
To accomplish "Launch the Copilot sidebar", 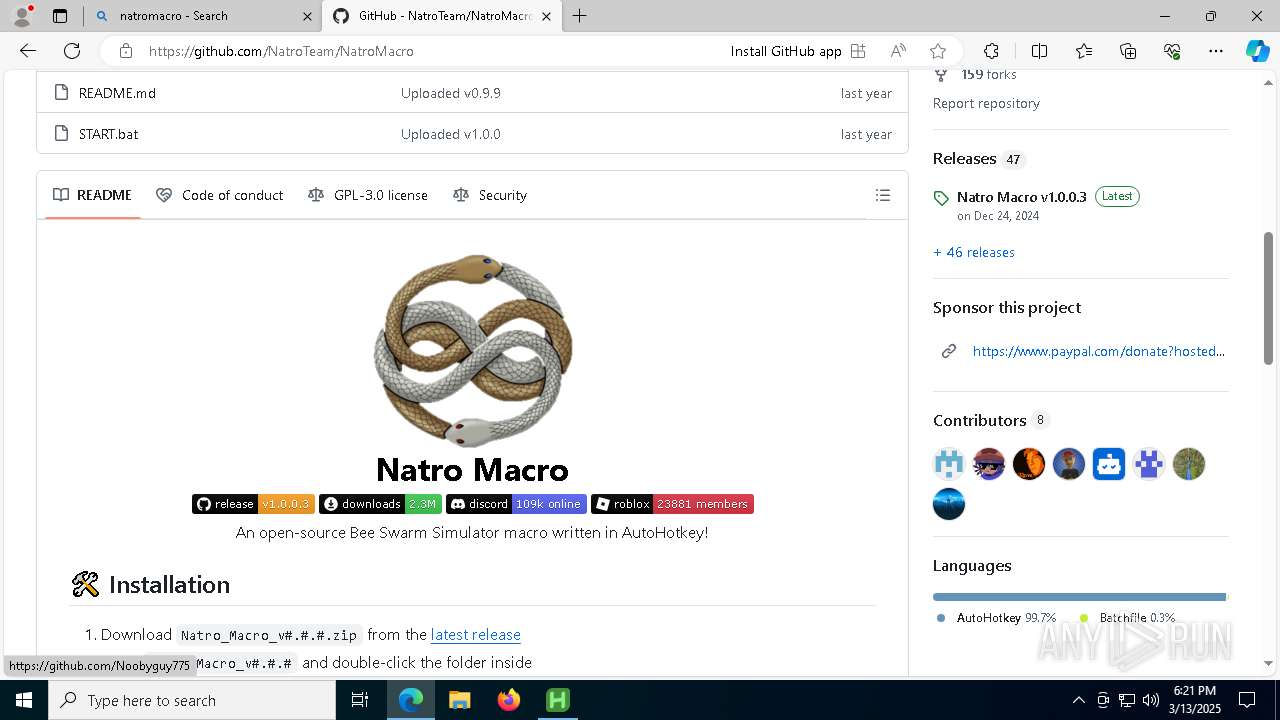I will pos(1257,51).
